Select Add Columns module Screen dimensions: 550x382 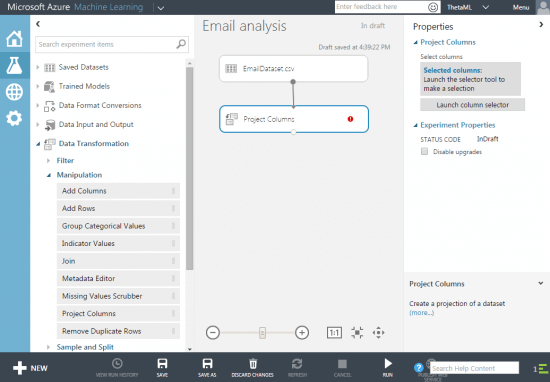pos(118,191)
